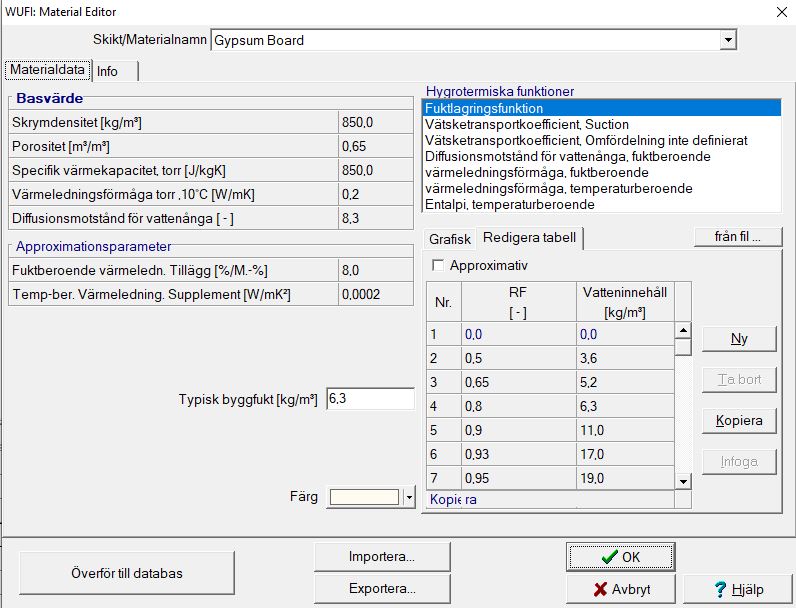796x608 pixels.
Task: Open the Grafisk tab
Action: 450,239
